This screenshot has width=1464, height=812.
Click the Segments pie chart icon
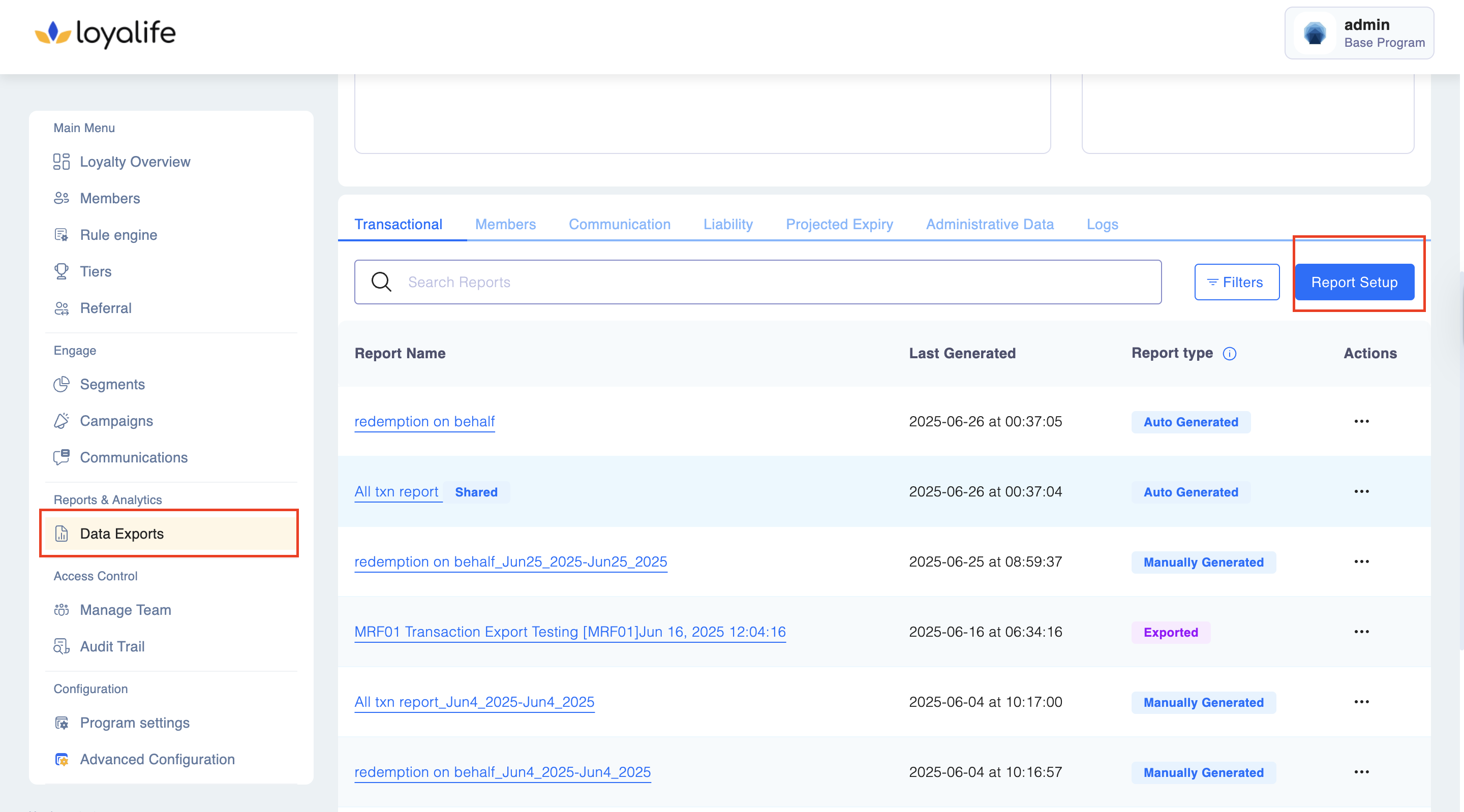click(x=62, y=385)
